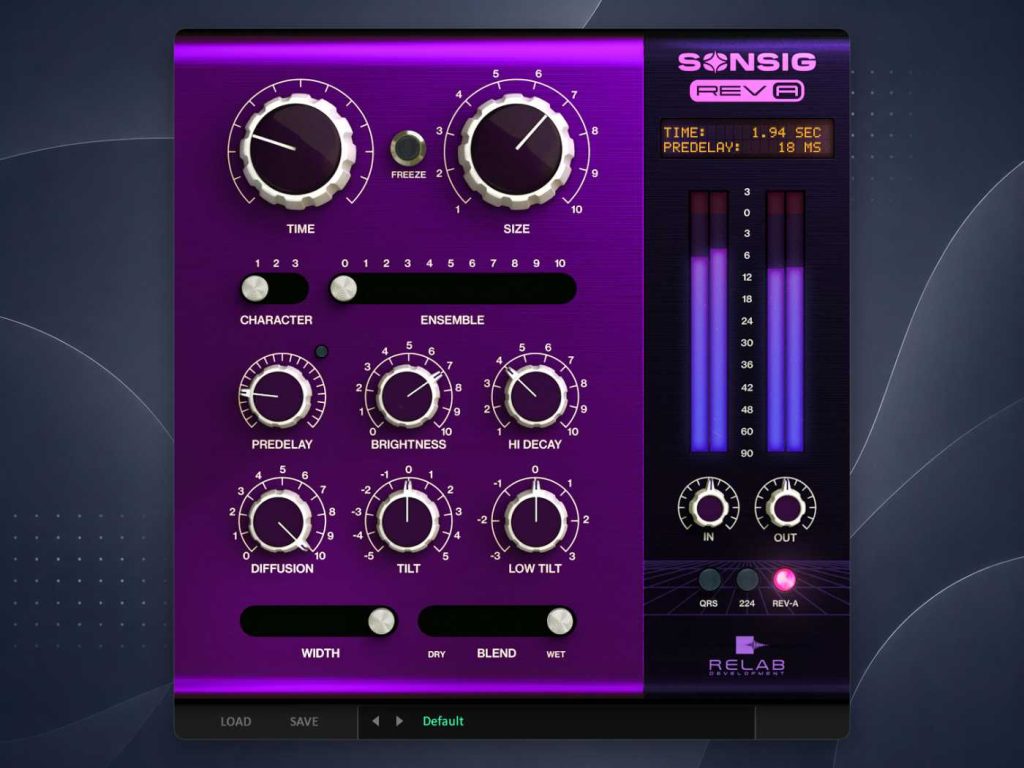
Task: Click number 10 on the ENSEMBLE scale
Action: pos(560,263)
